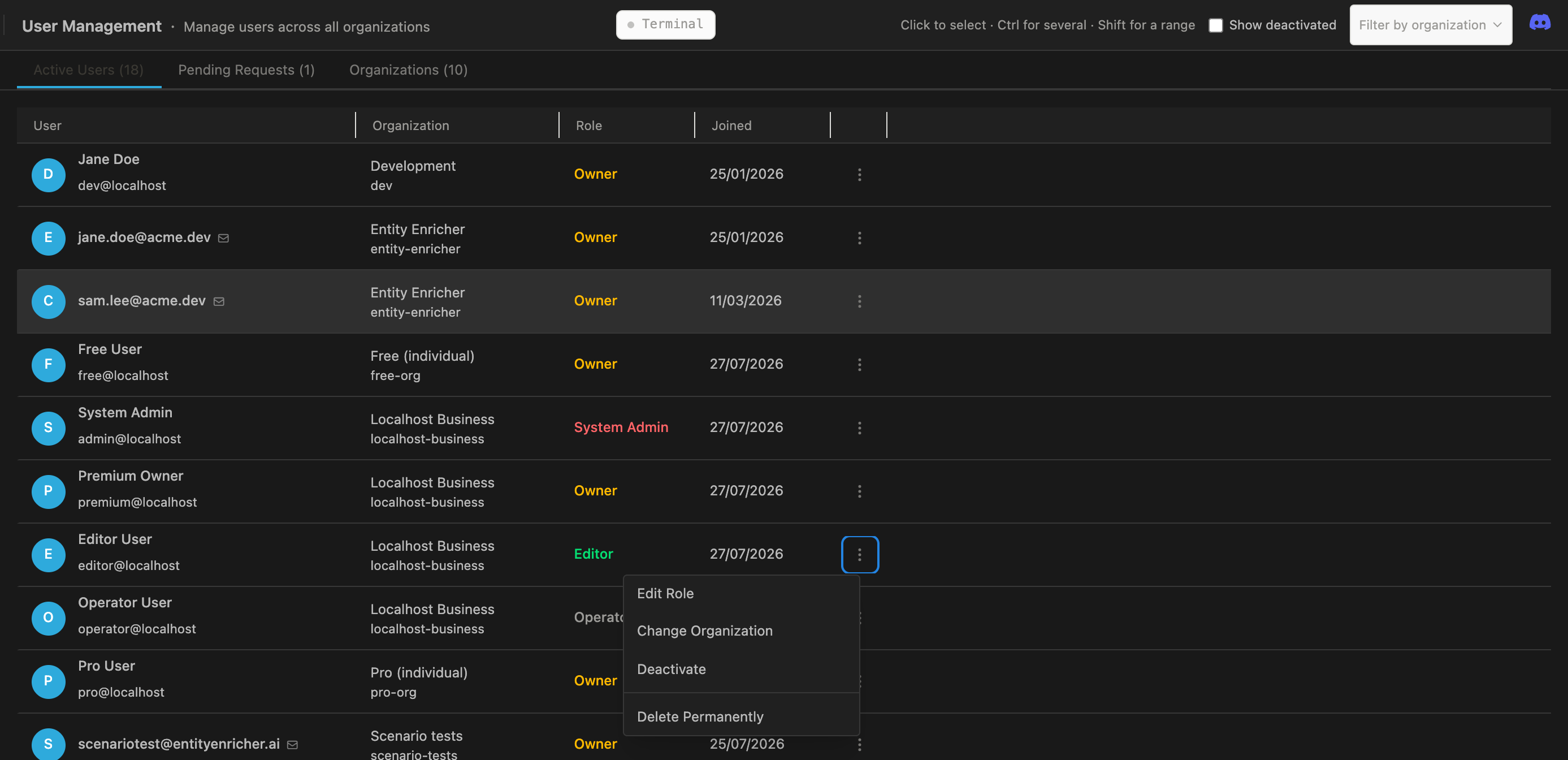Screen dimensions: 1568x760
Task: Click the D avatar of Jane Doe
Action: (x=48, y=175)
